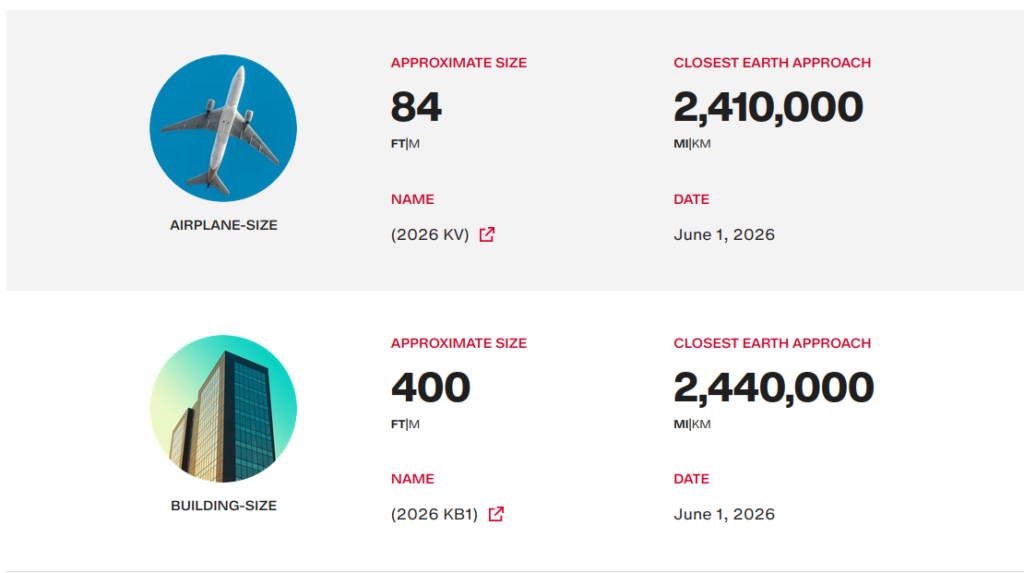Open the (2026 KV) asteroid name link
Image resolution: width=1024 pixels, height=573 pixels.
430,235
